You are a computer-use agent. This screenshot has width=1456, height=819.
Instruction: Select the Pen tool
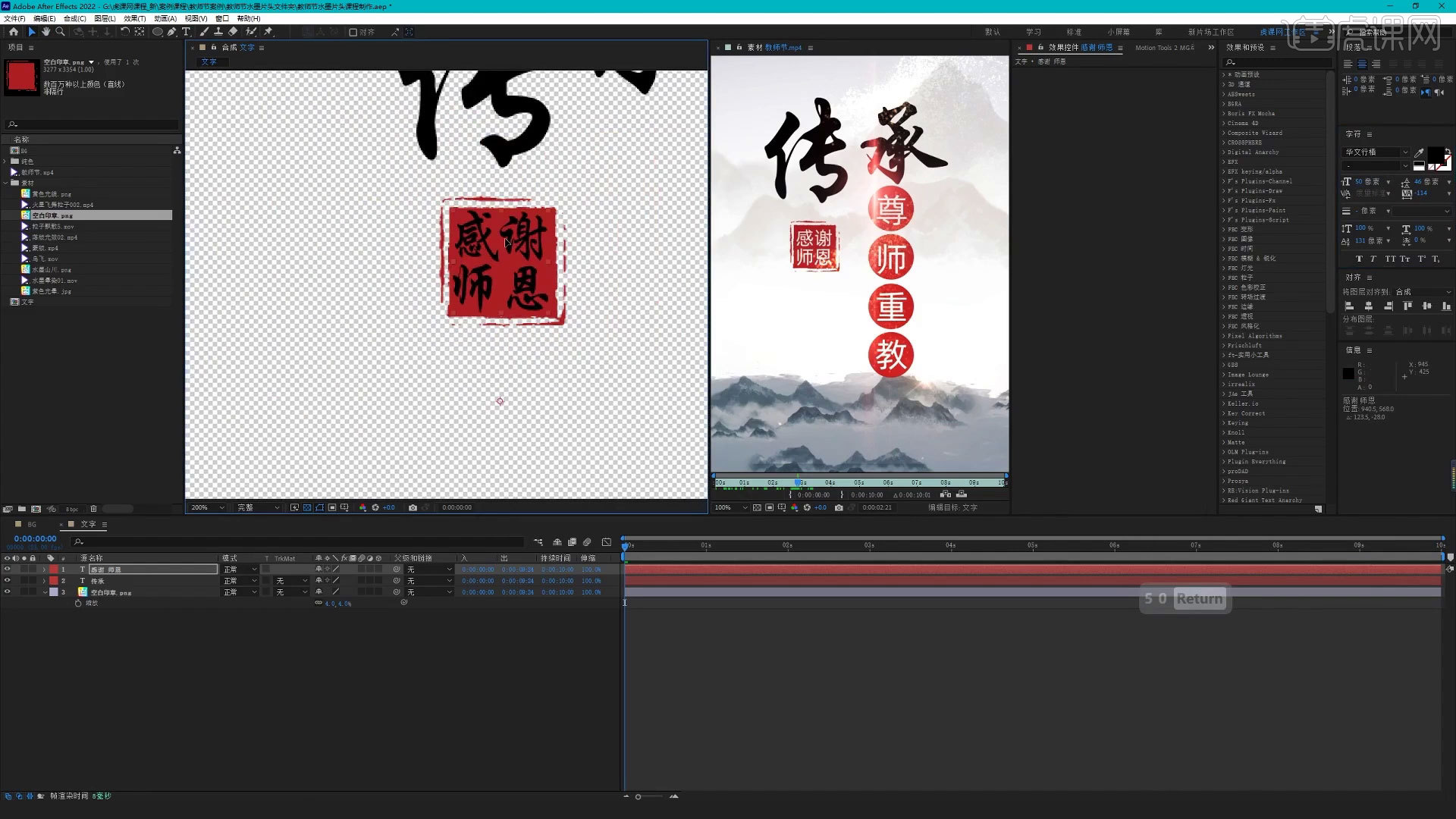click(x=172, y=32)
